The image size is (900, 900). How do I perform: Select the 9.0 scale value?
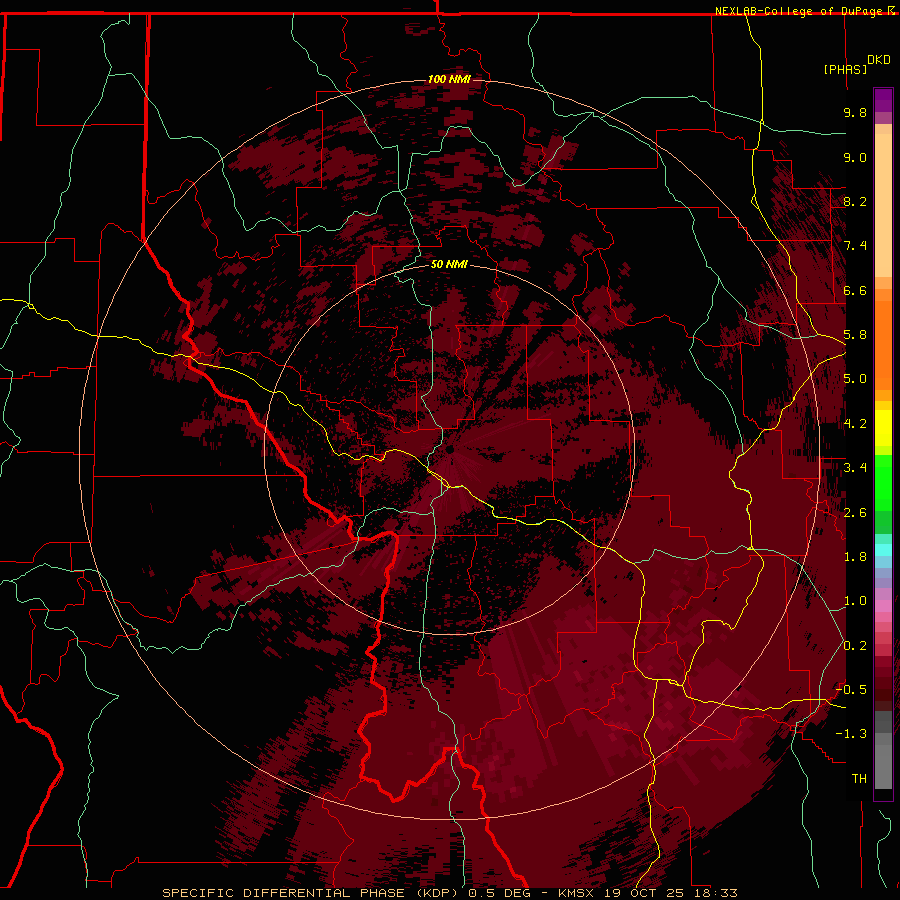[855, 157]
